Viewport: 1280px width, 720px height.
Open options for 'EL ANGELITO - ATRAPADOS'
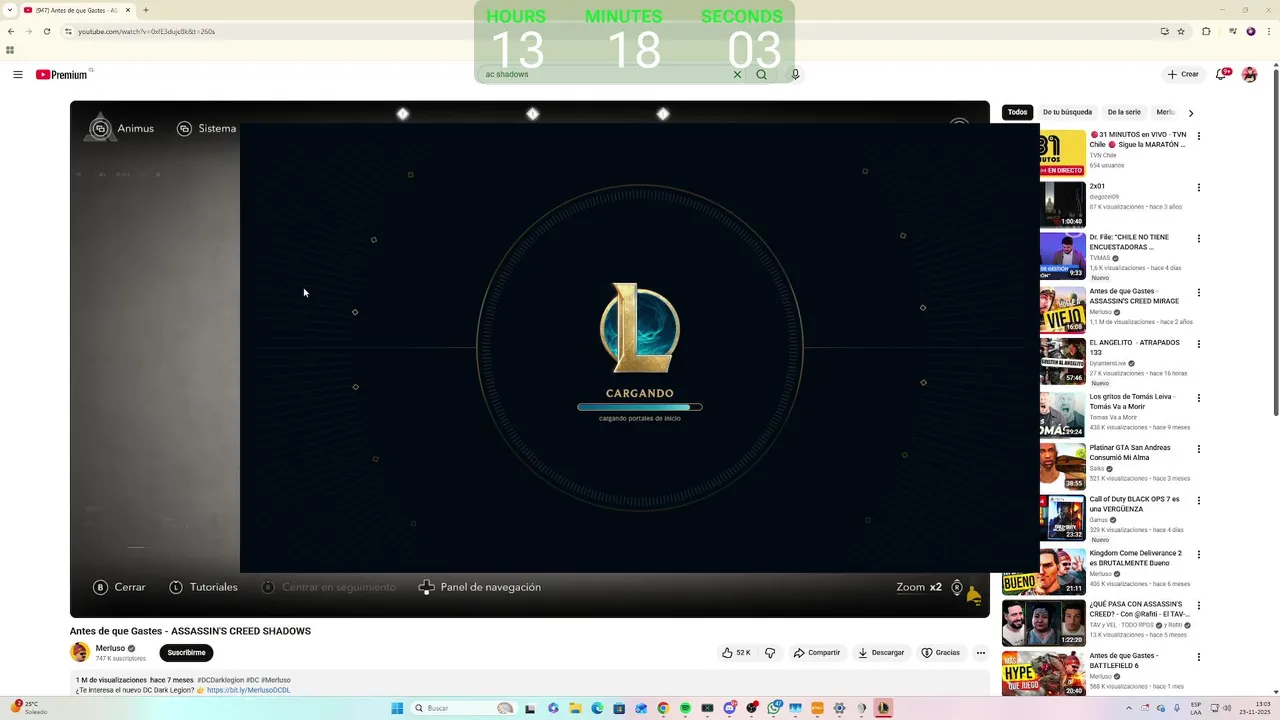click(1199, 344)
